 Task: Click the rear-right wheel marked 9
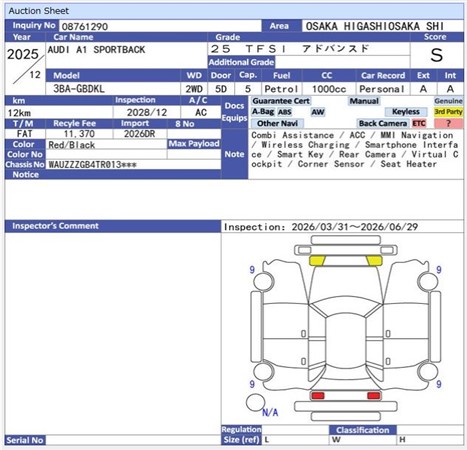pos(428,372)
